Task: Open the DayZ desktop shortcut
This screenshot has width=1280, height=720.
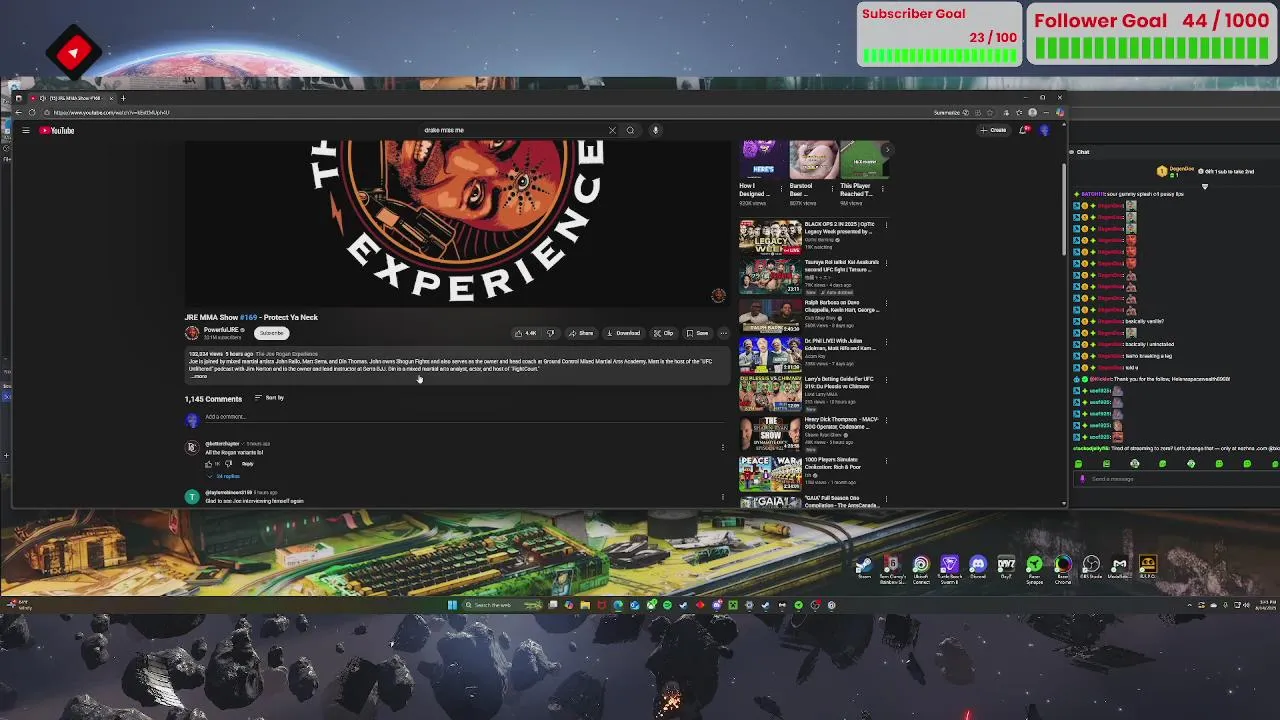Action: [1006, 567]
